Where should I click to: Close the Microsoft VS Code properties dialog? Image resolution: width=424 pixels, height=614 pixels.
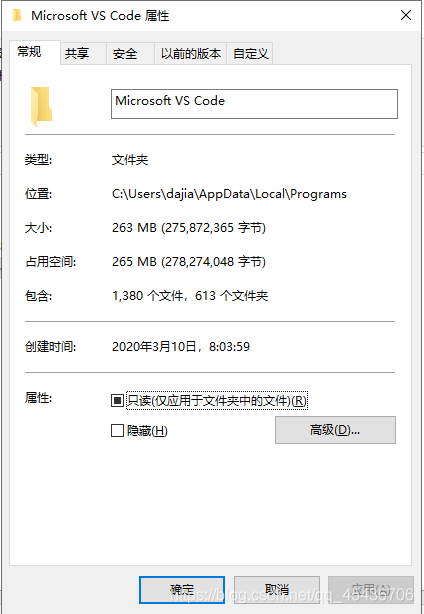406,15
